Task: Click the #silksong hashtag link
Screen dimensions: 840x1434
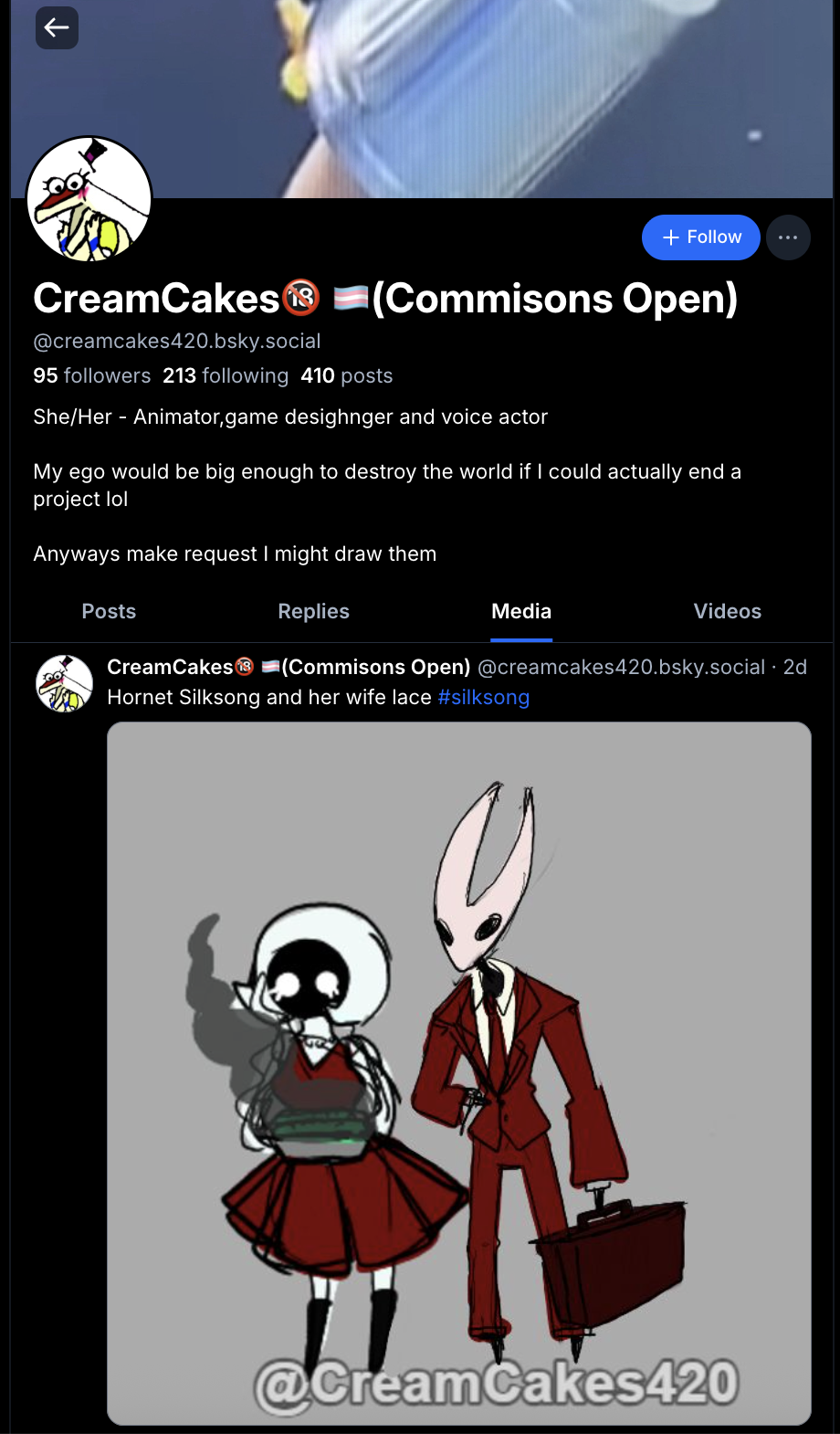Action: (x=484, y=697)
